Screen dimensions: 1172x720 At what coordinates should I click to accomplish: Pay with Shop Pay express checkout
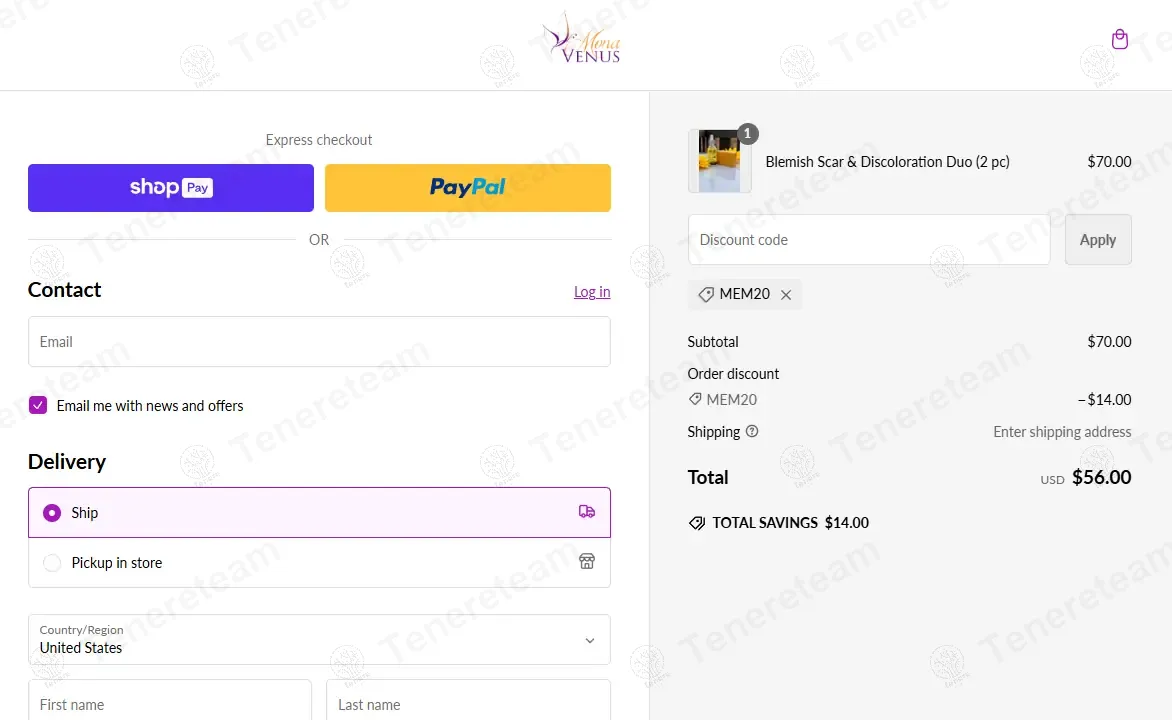point(171,188)
